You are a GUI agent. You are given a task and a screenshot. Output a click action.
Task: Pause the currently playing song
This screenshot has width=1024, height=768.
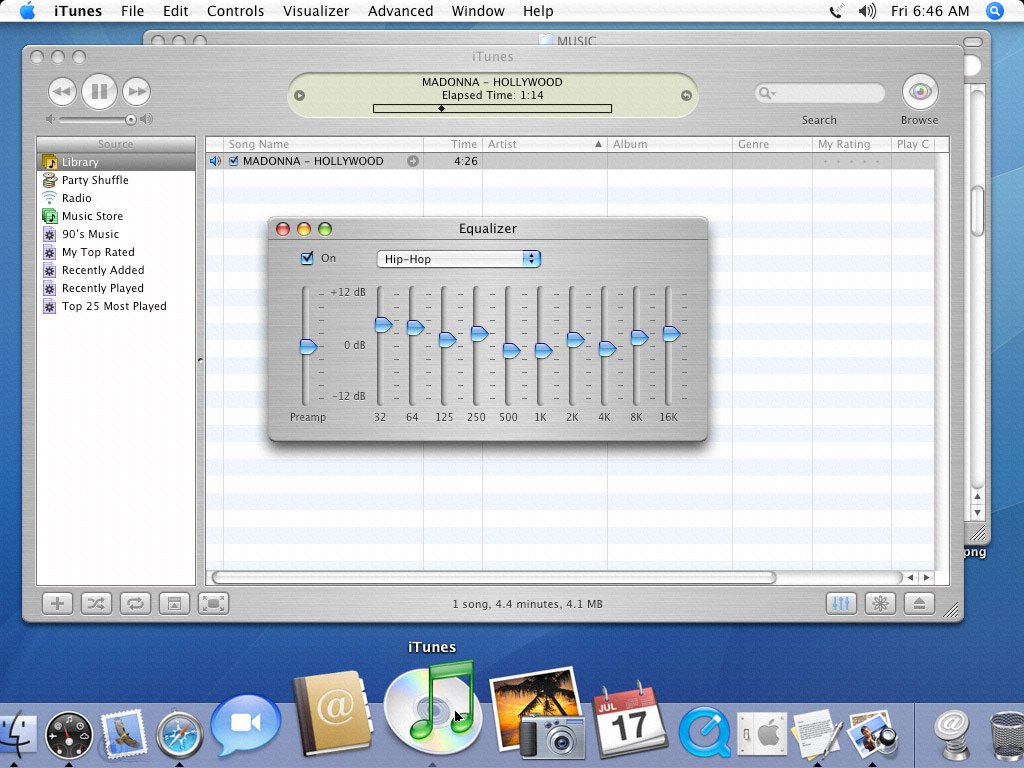click(x=99, y=92)
